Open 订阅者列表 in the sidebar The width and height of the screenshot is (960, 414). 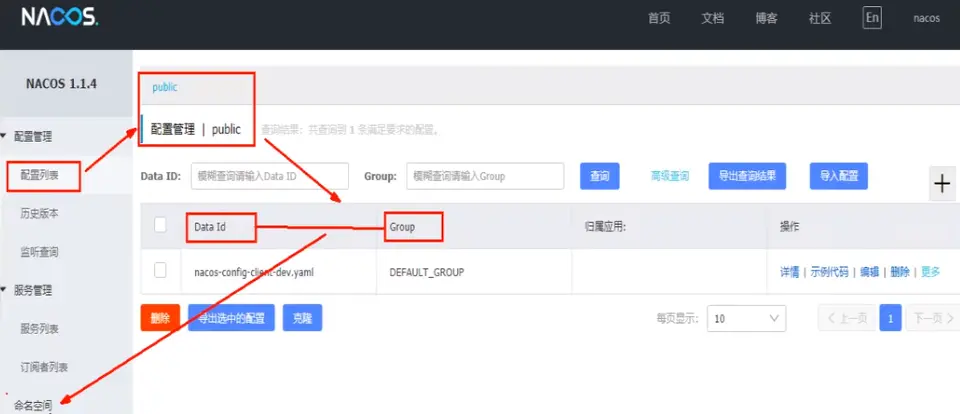click(44, 367)
